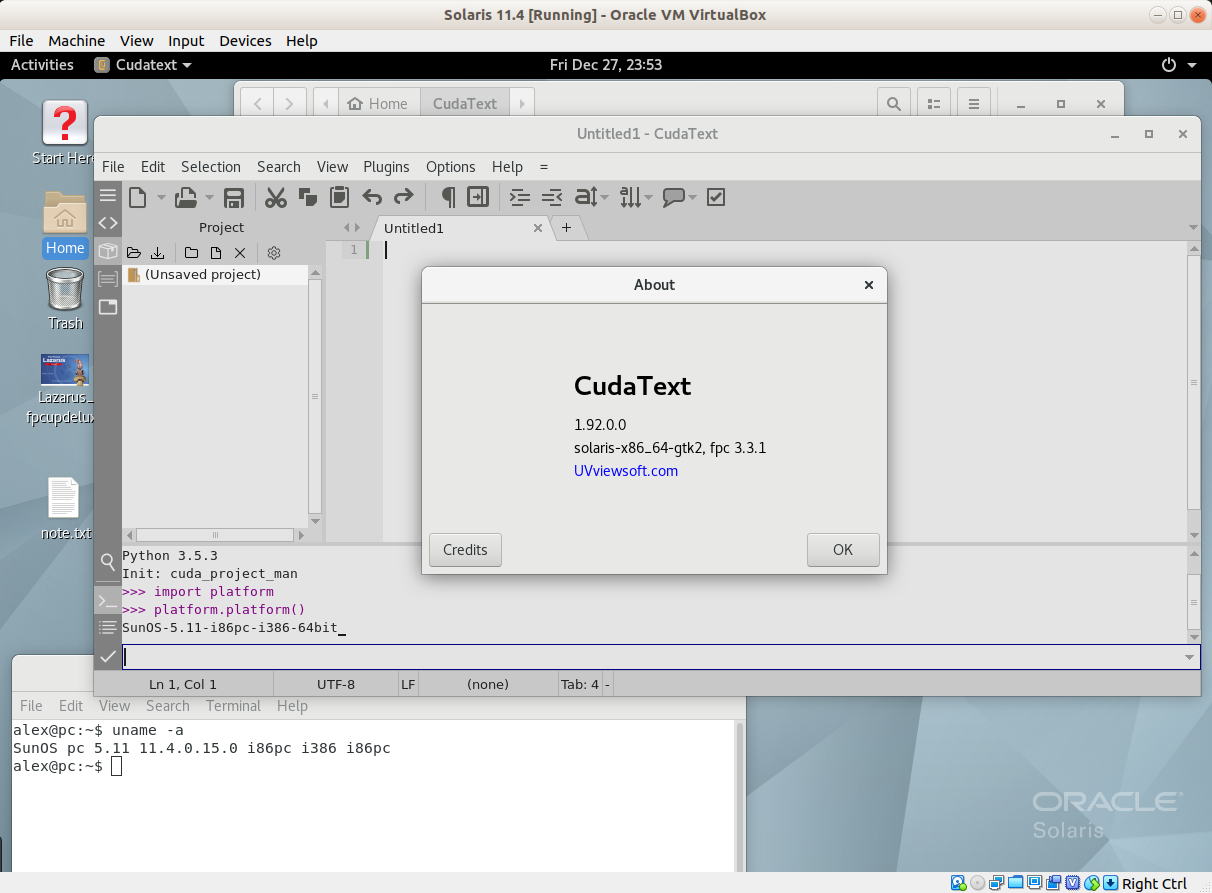Click the (none) lexer status cell

(488, 684)
